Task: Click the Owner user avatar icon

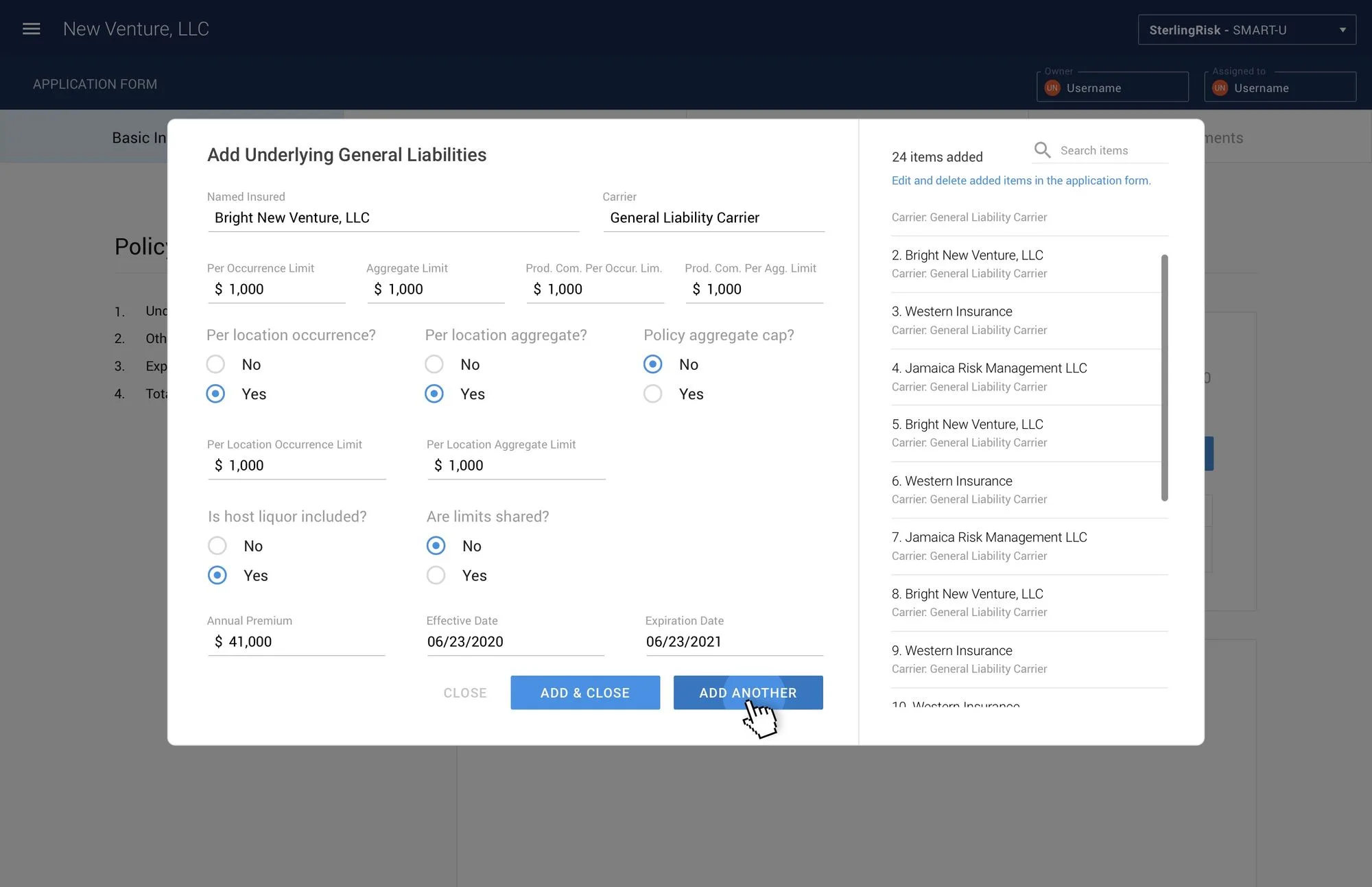Action: tap(1052, 88)
